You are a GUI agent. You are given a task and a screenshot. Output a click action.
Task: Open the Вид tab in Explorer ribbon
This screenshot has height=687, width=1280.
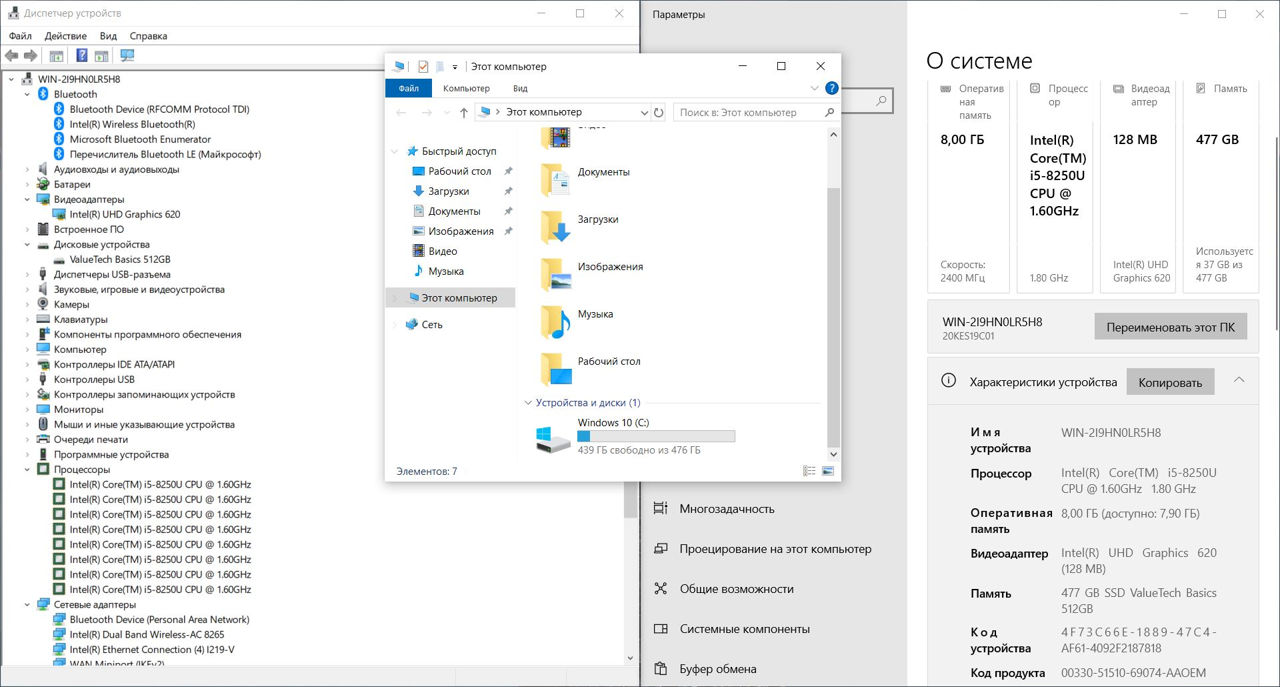point(520,88)
